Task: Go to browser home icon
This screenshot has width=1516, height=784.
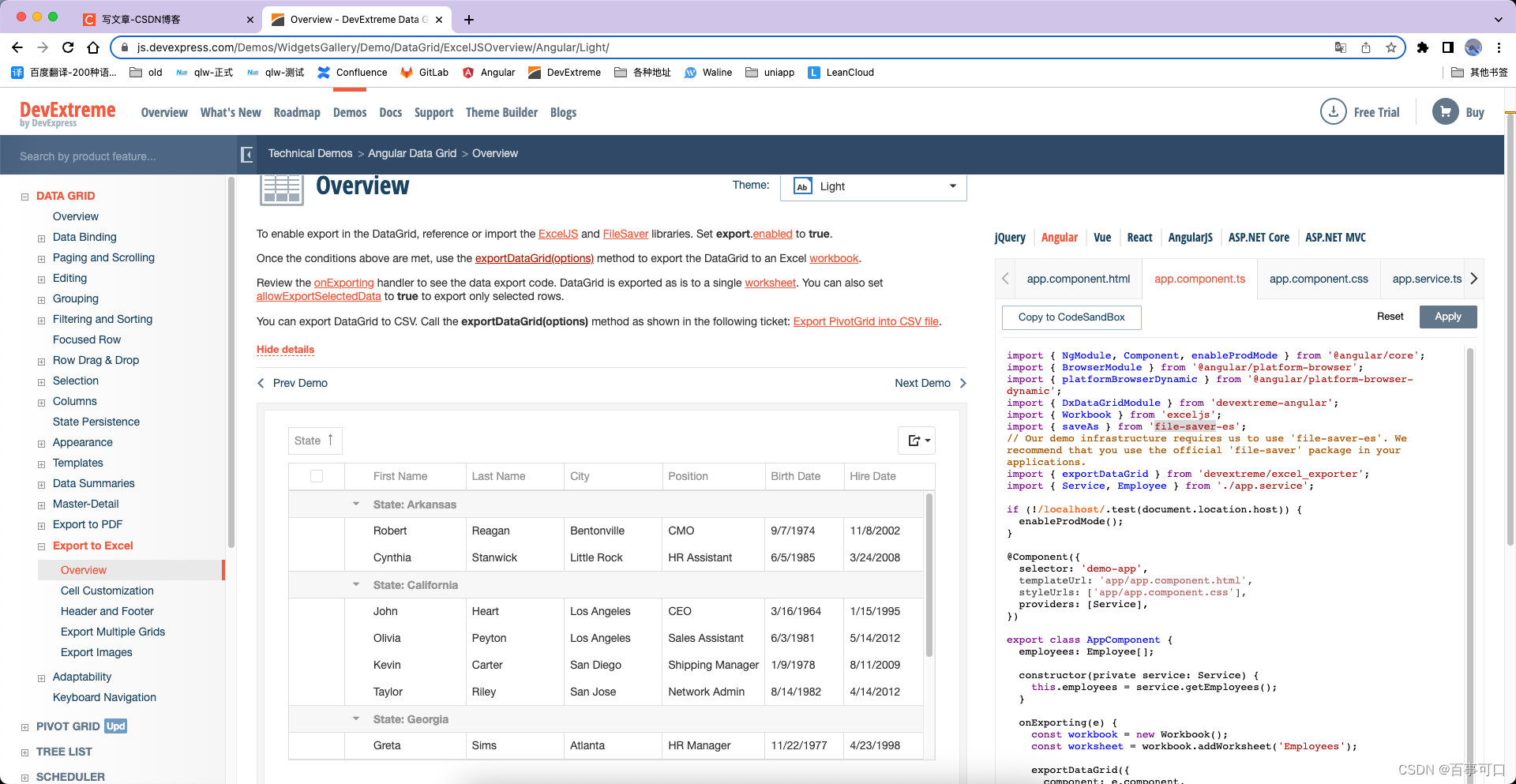Action: tap(93, 47)
